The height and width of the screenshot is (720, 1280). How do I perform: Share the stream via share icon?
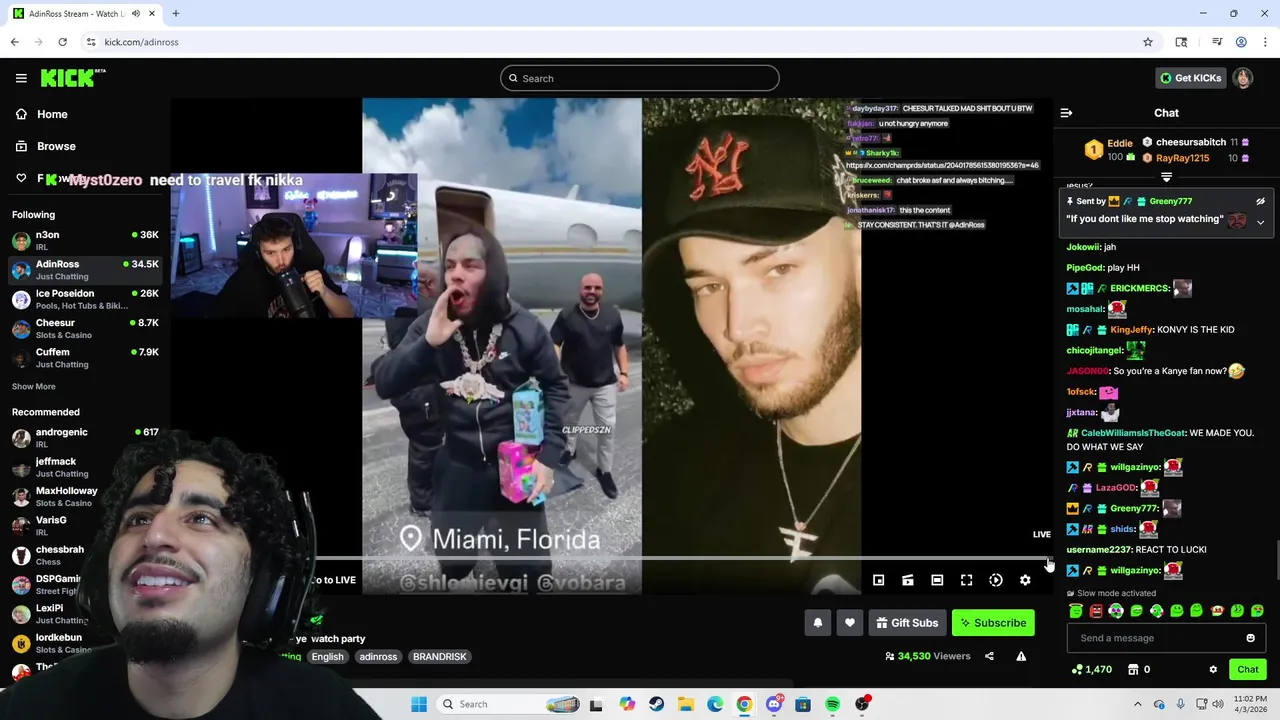pos(989,656)
